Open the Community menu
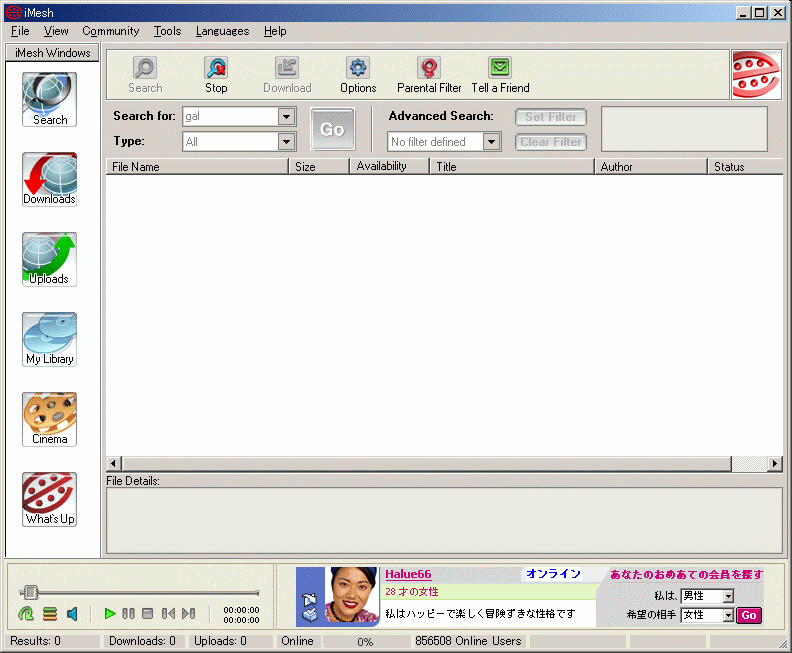The height and width of the screenshot is (653, 792). tap(110, 31)
